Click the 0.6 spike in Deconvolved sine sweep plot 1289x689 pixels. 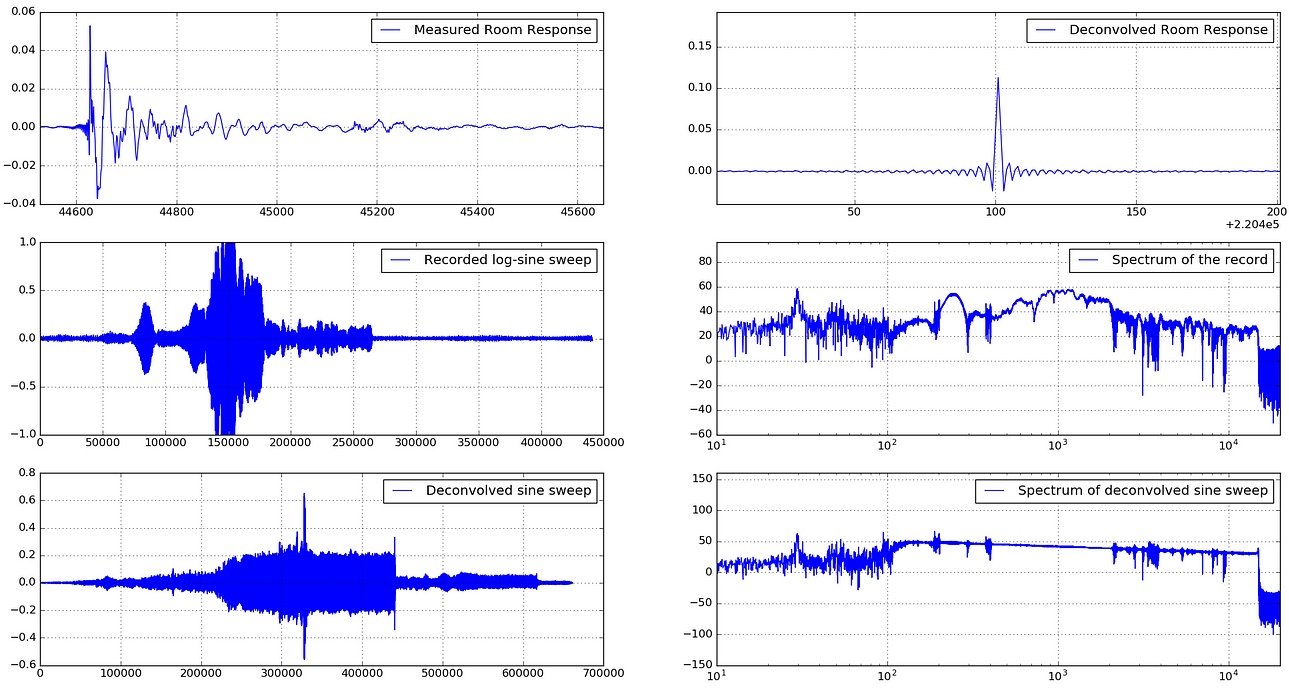304,495
